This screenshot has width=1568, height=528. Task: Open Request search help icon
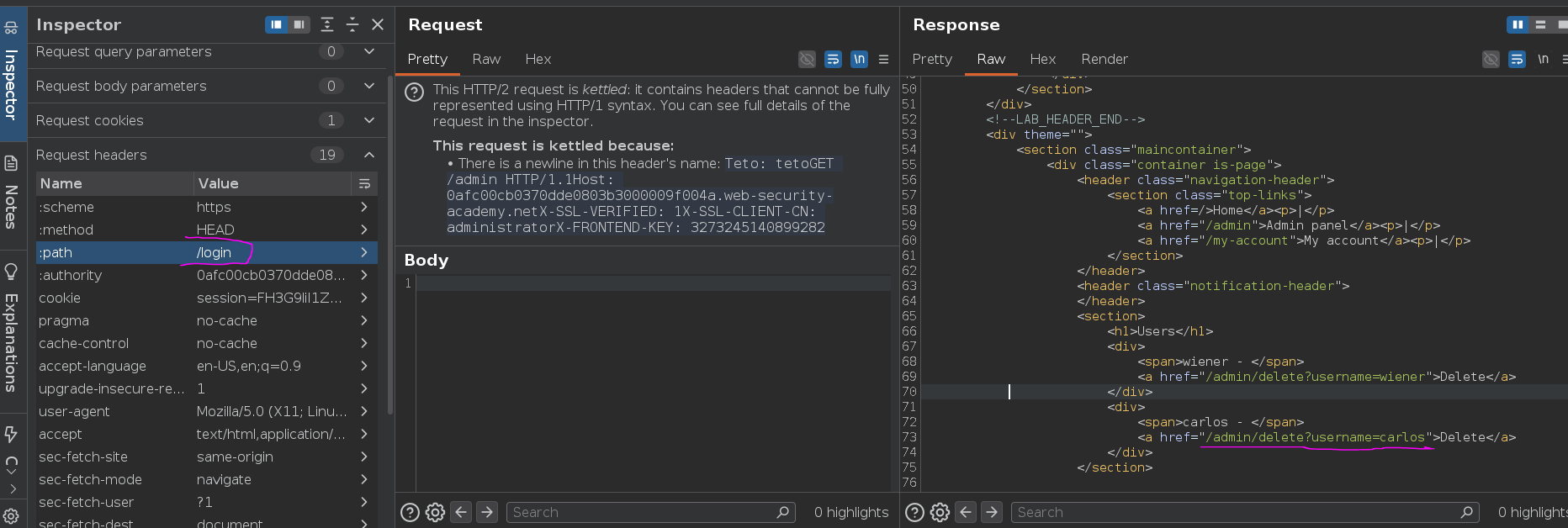tap(410, 512)
